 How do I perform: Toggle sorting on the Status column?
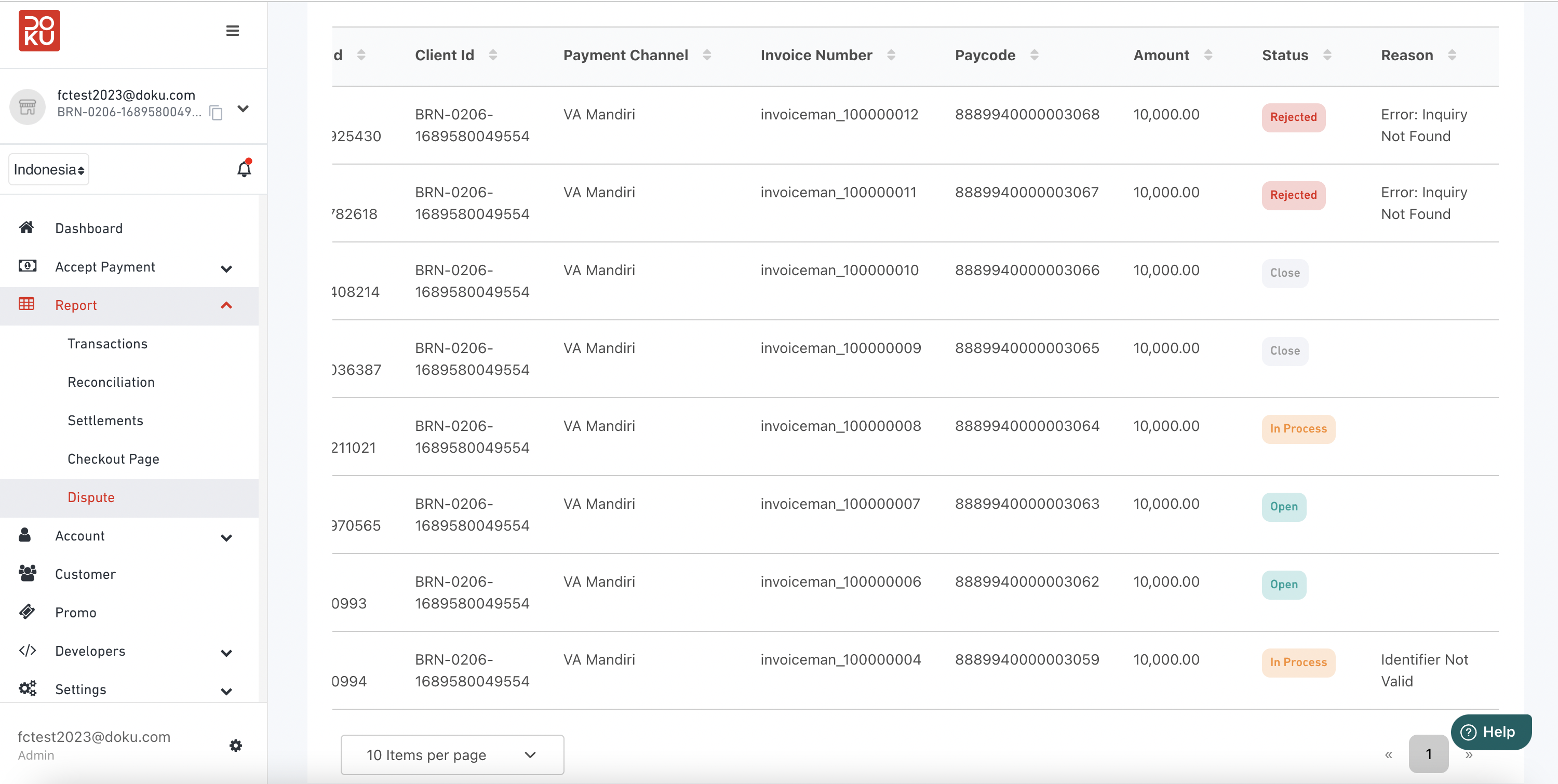[x=1327, y=55]
